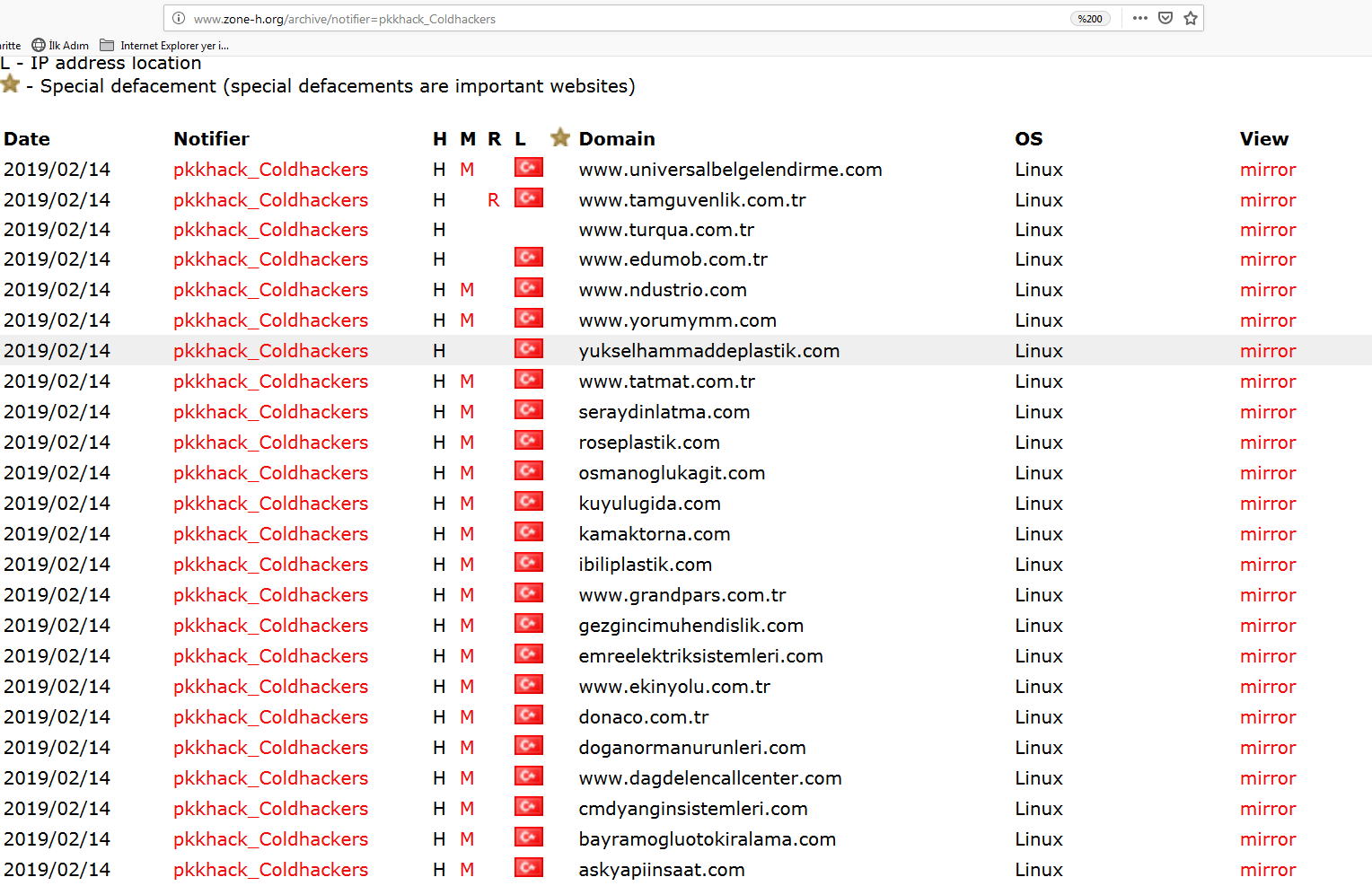
Task: Click the site information icon in address bar
Action: (x=179, y=19)
